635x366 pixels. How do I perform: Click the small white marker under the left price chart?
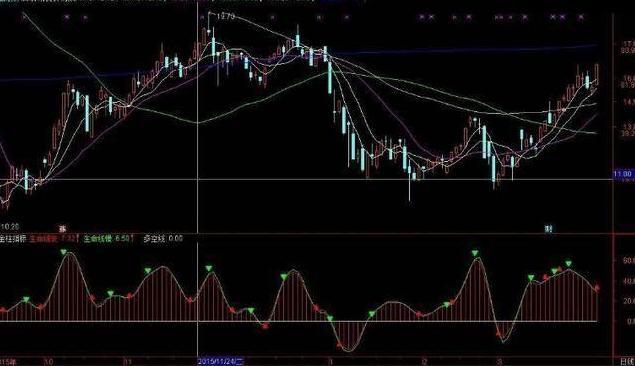(x=62, y=228)
